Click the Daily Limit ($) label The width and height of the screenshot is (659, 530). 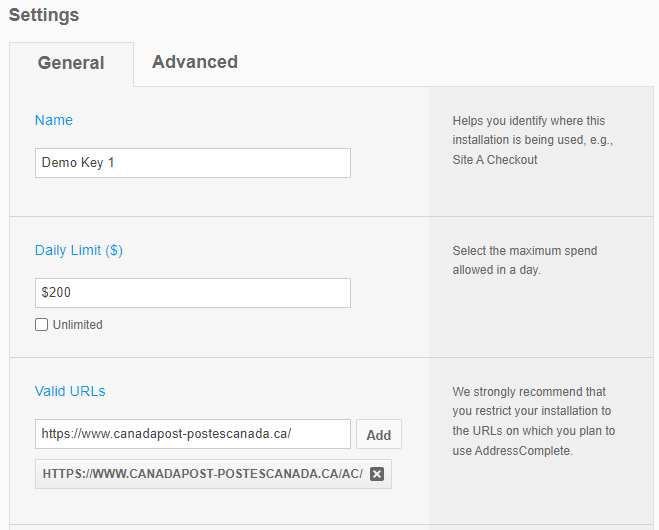coord(79,250)
